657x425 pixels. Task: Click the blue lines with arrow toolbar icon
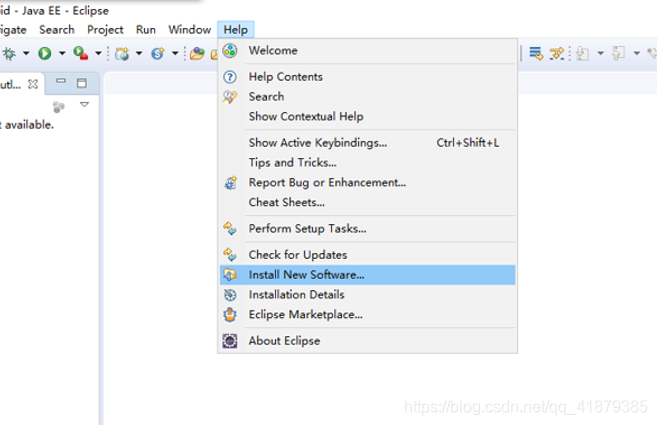[536, 53]
